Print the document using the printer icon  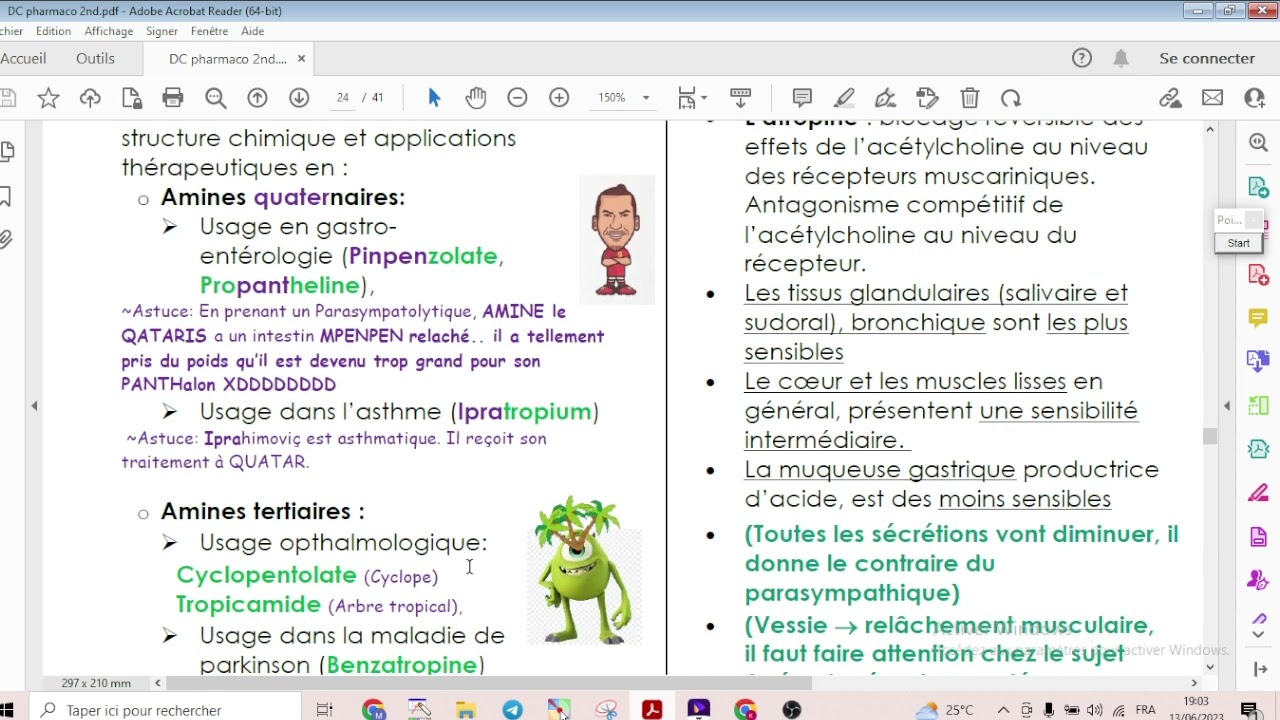point(173,98)
